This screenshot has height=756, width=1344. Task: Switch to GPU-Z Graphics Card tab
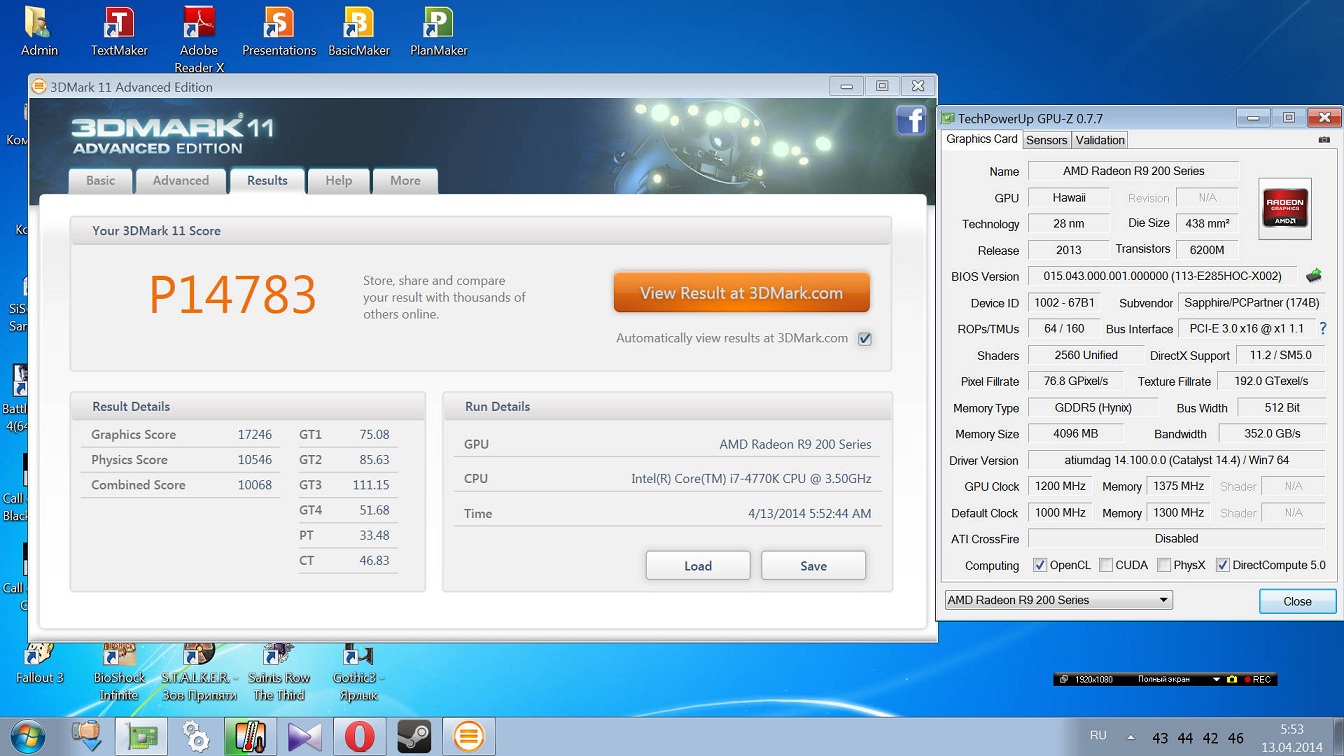tap(982, 140)
